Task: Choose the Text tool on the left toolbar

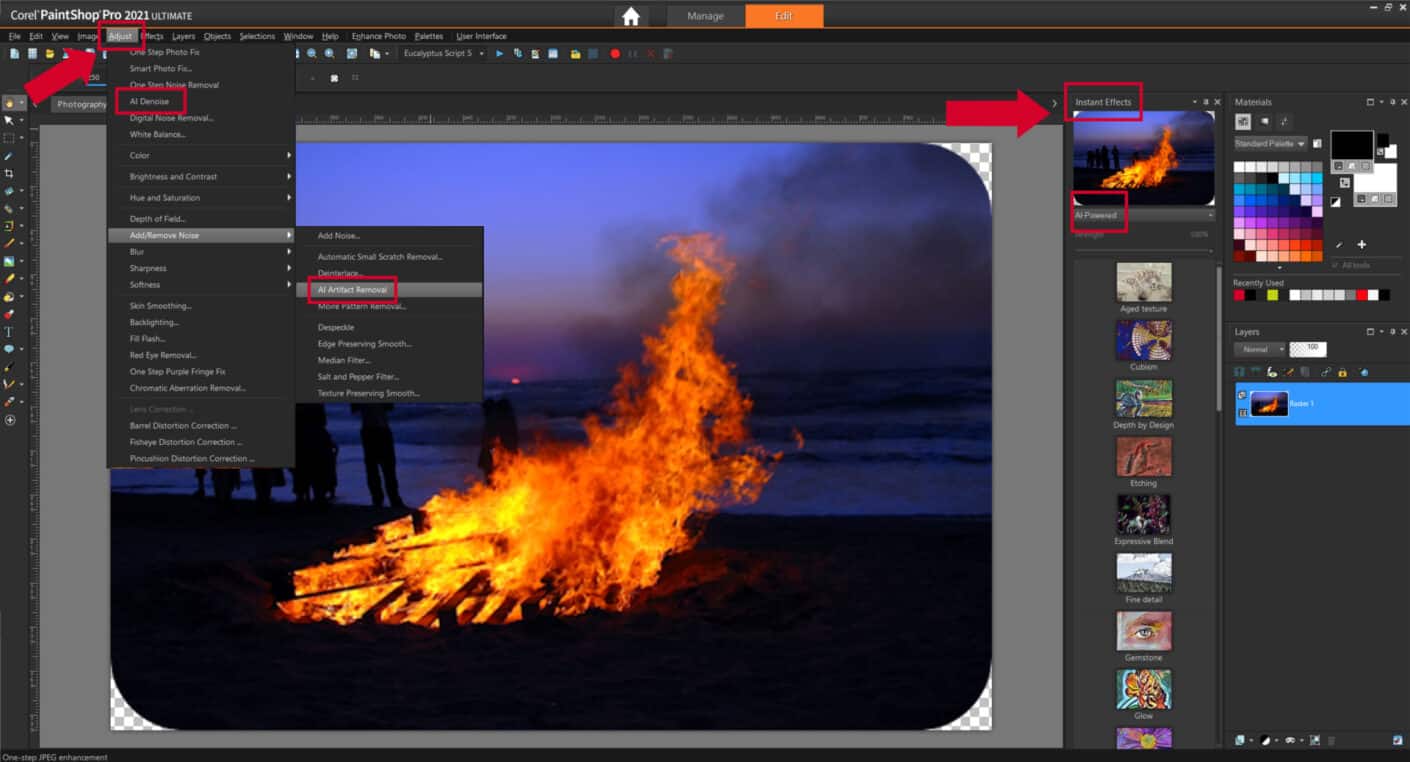Action: [11, 330]
